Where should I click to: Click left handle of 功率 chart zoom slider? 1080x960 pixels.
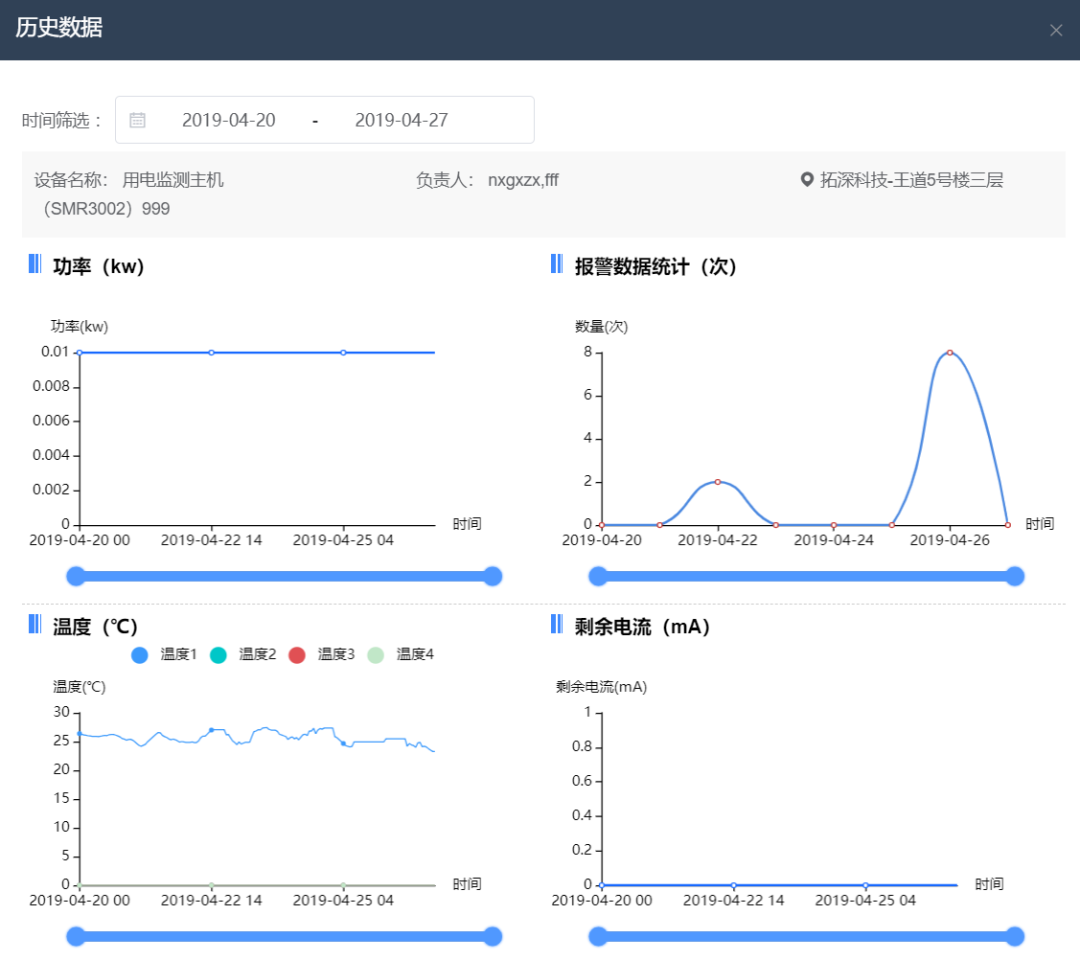click(76, 576)
